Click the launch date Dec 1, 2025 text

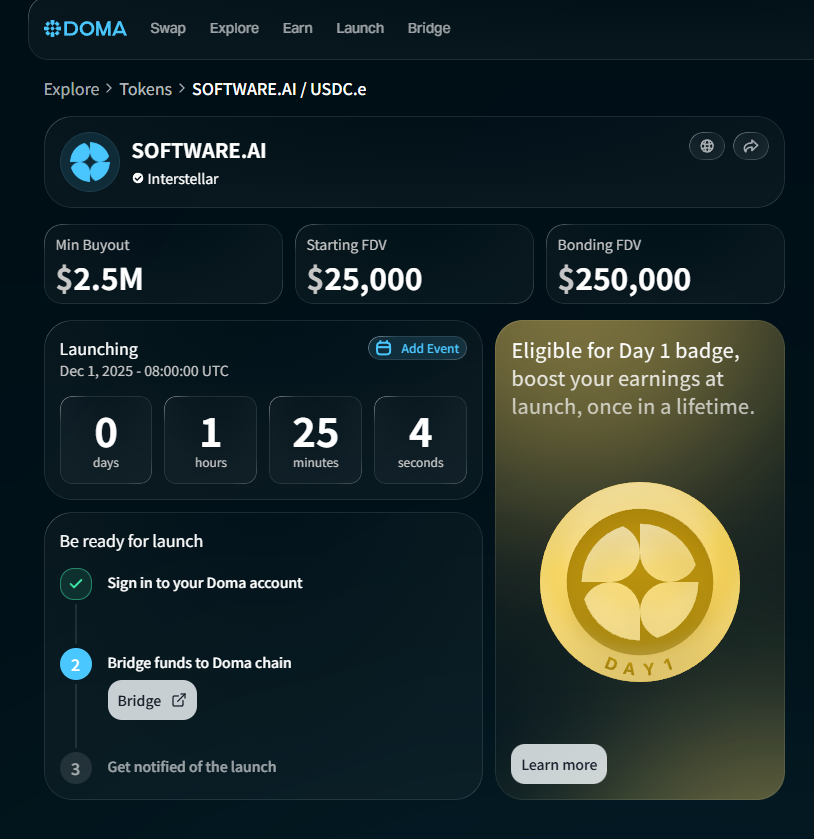(x=144, y=371)
